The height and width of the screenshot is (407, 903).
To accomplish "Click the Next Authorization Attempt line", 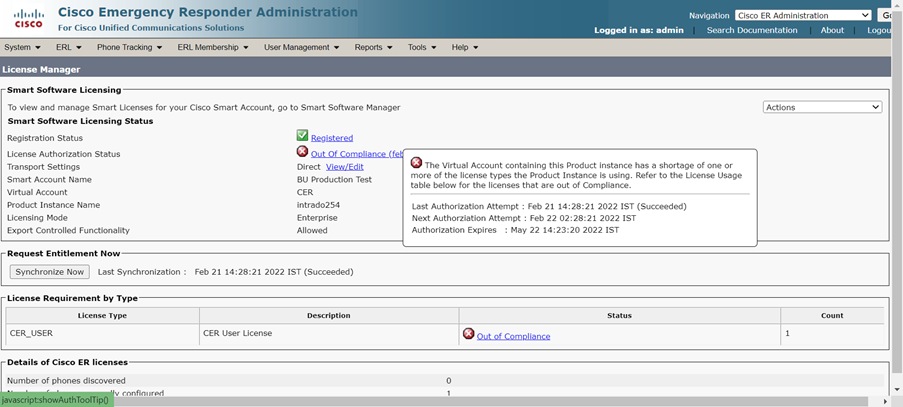I will [x=524, y=218].
